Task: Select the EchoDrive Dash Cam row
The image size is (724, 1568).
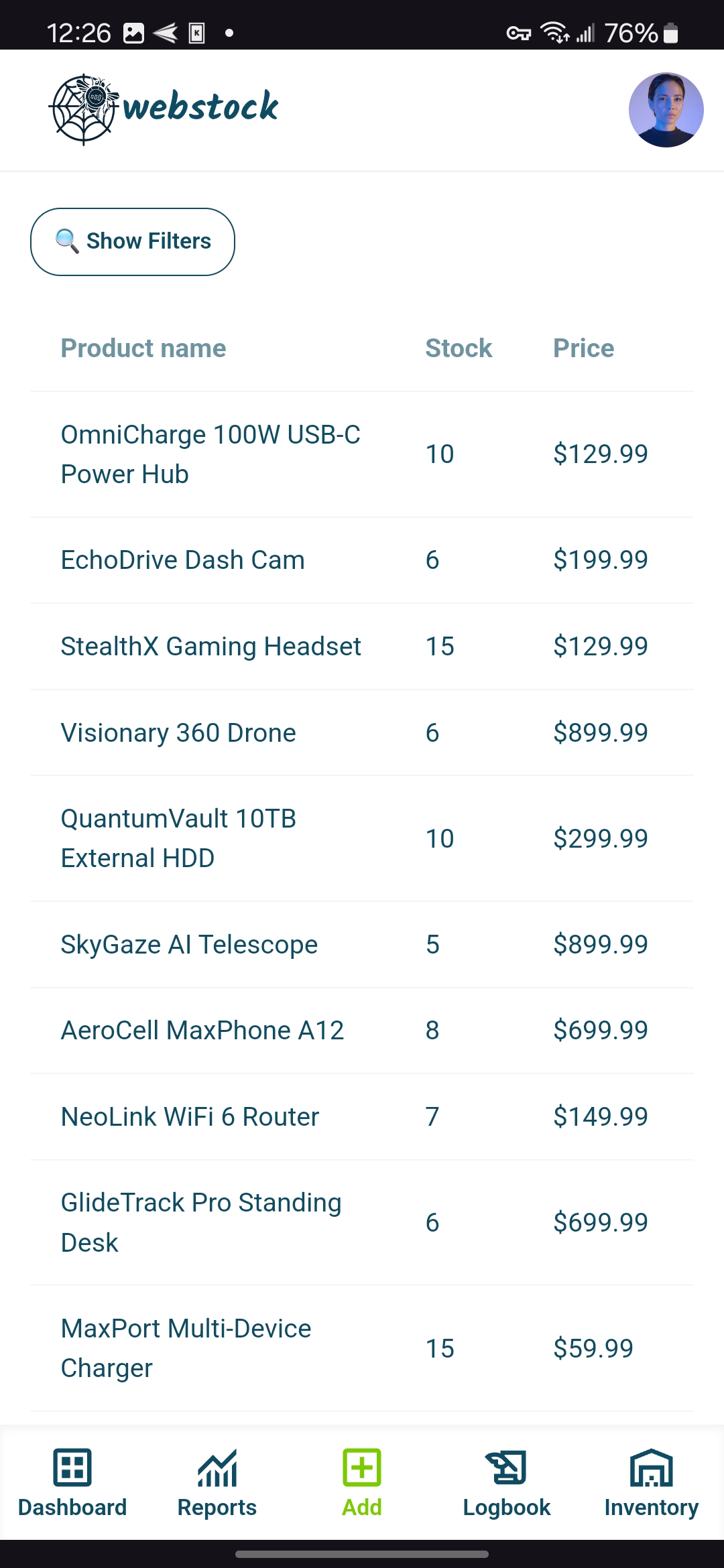Action: pyautogui.click(x=182, y=560)
